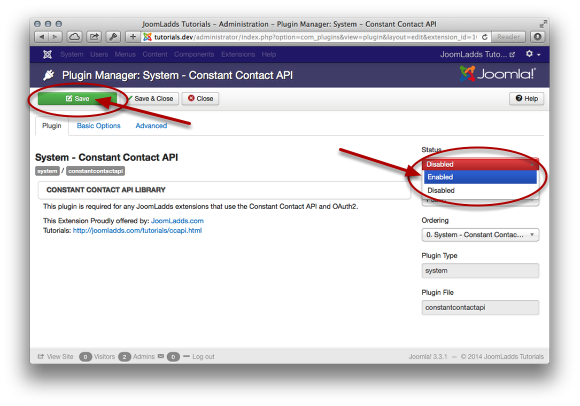
Task: Click the CONSTANT CONTACT API LIBRARY heading
Action: [x=106, y=190]
